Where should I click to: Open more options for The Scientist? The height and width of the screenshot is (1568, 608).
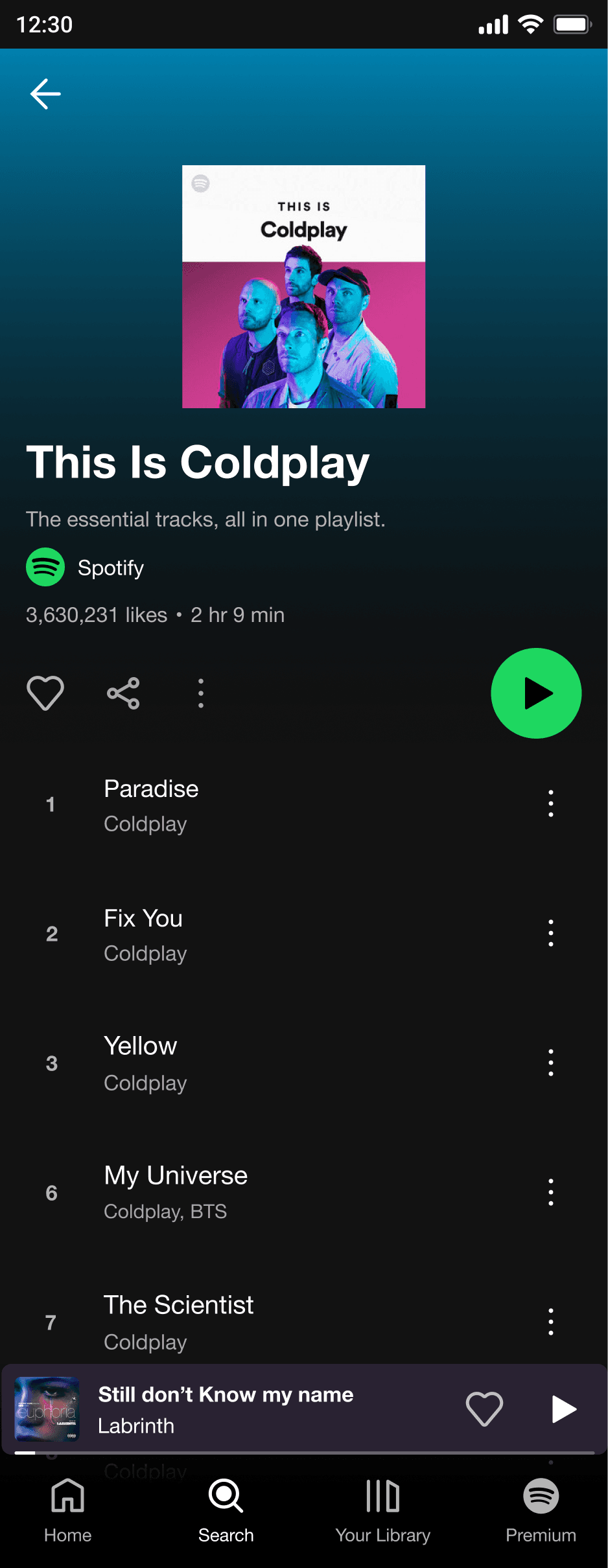[x=551, y=1322]
